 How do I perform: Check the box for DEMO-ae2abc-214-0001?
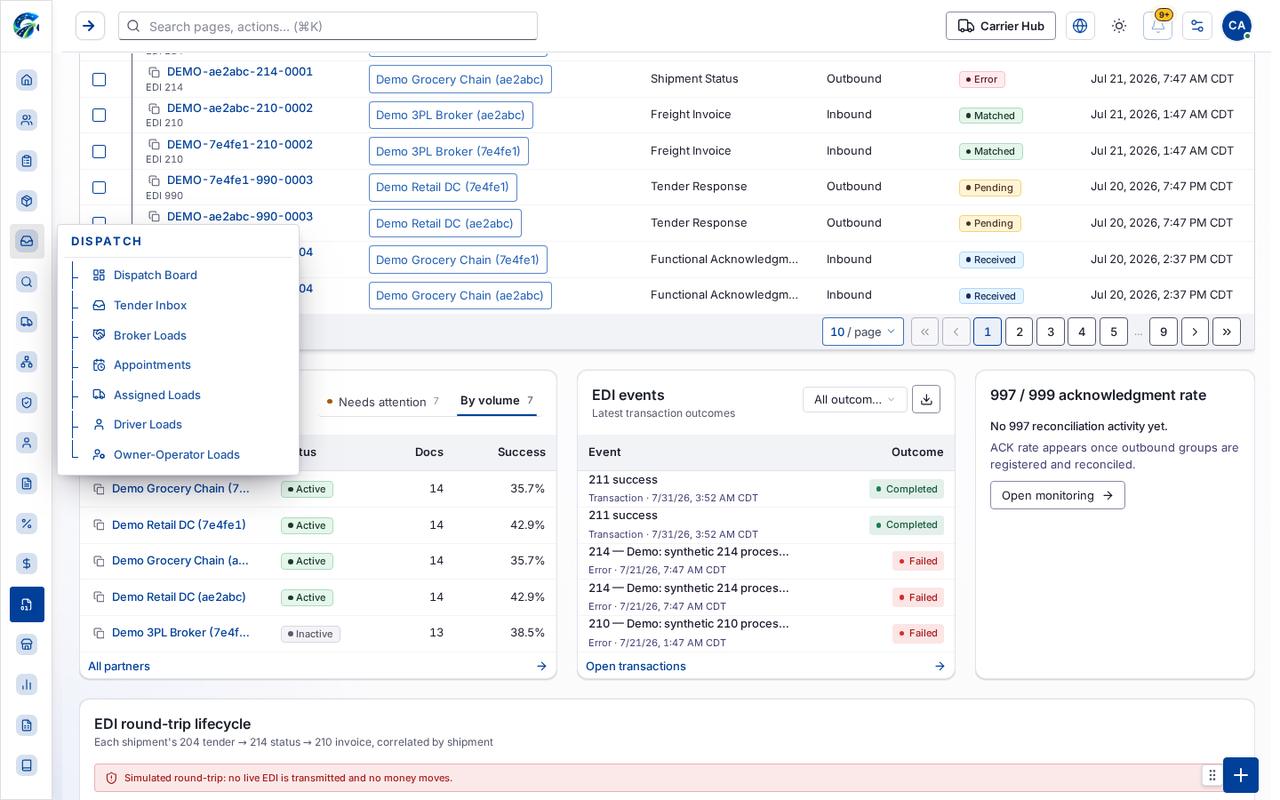(99, 79)
